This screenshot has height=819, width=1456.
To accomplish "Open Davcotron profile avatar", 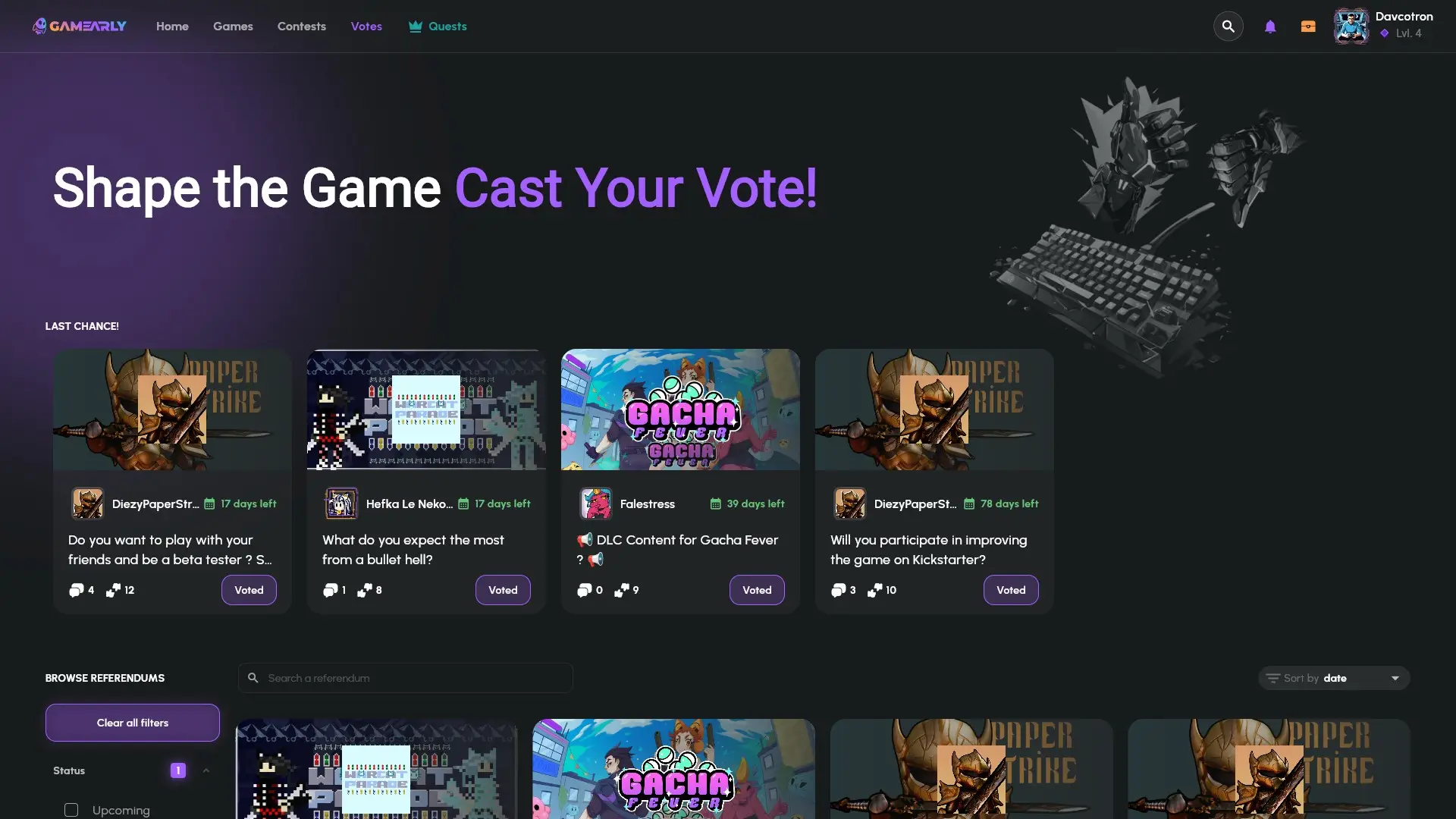I will tap(1351, 27).
